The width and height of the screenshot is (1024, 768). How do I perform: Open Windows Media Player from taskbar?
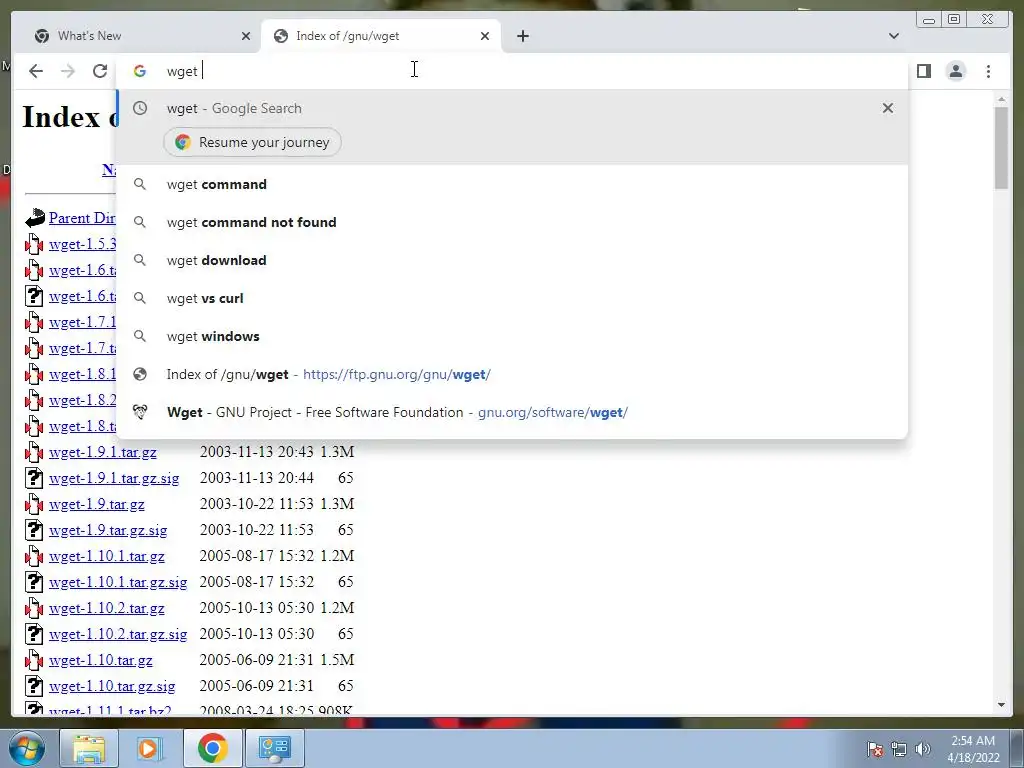pyautogui.click(x=150, y=748)
